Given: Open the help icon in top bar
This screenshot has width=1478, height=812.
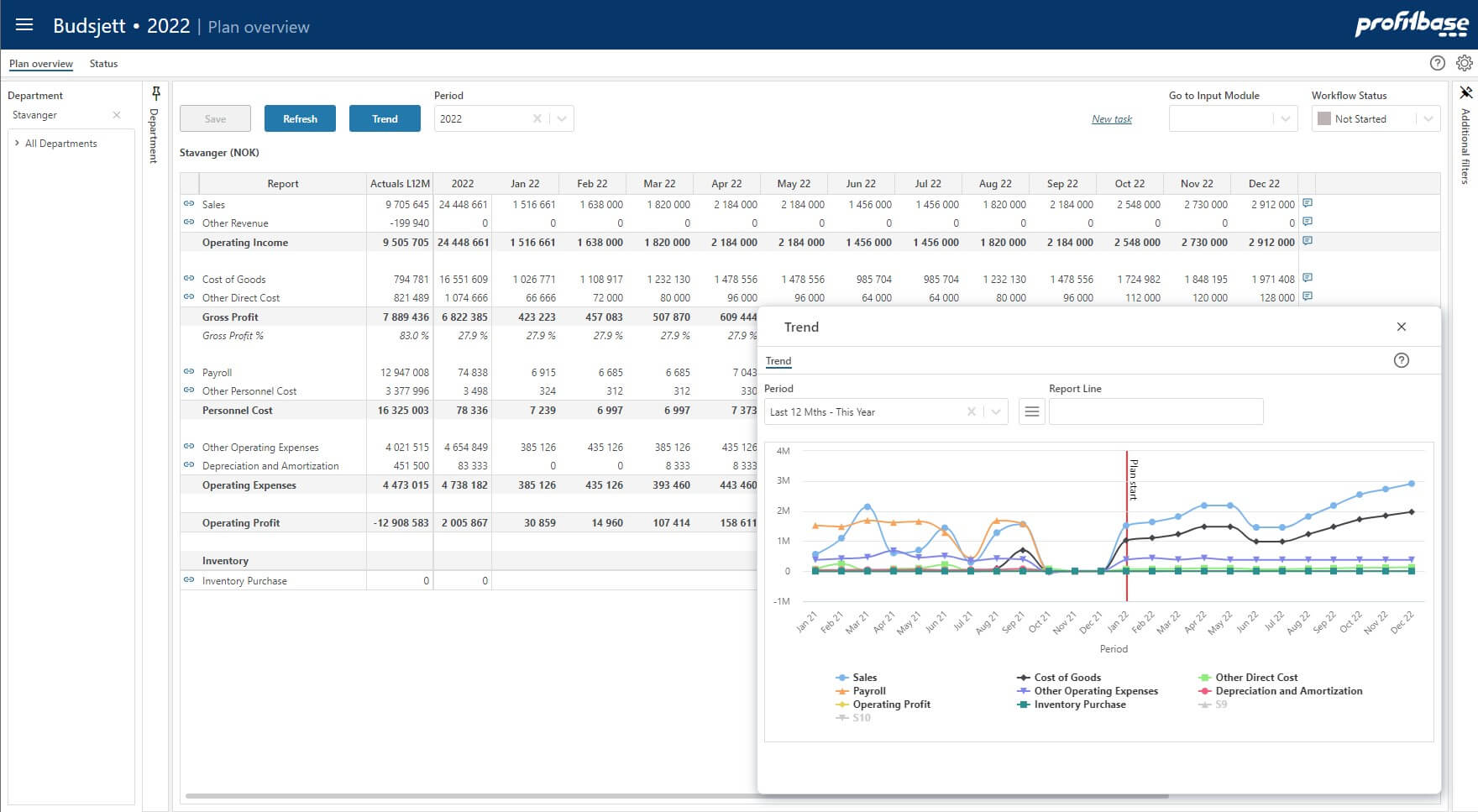Looking at the screenshot, I should click(x=1437, y=63).
